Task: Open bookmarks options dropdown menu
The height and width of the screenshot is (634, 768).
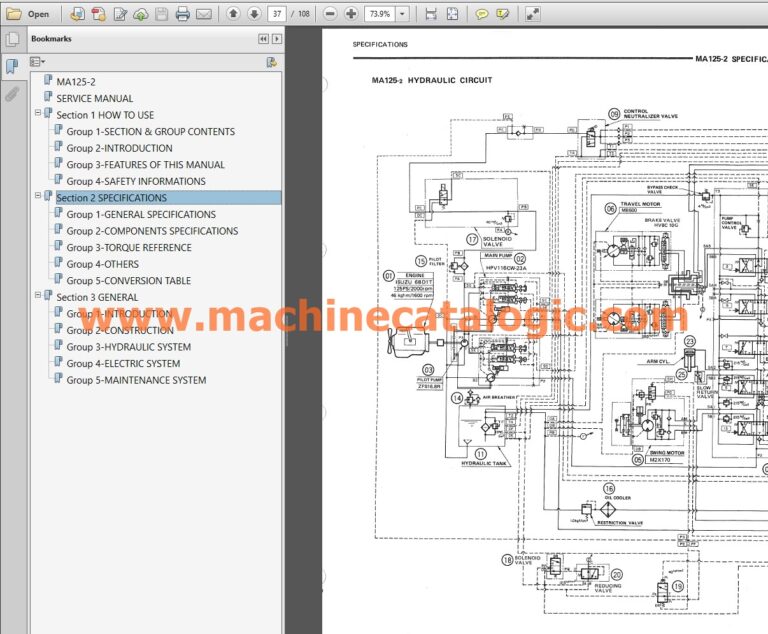Action: pos(37,62)
